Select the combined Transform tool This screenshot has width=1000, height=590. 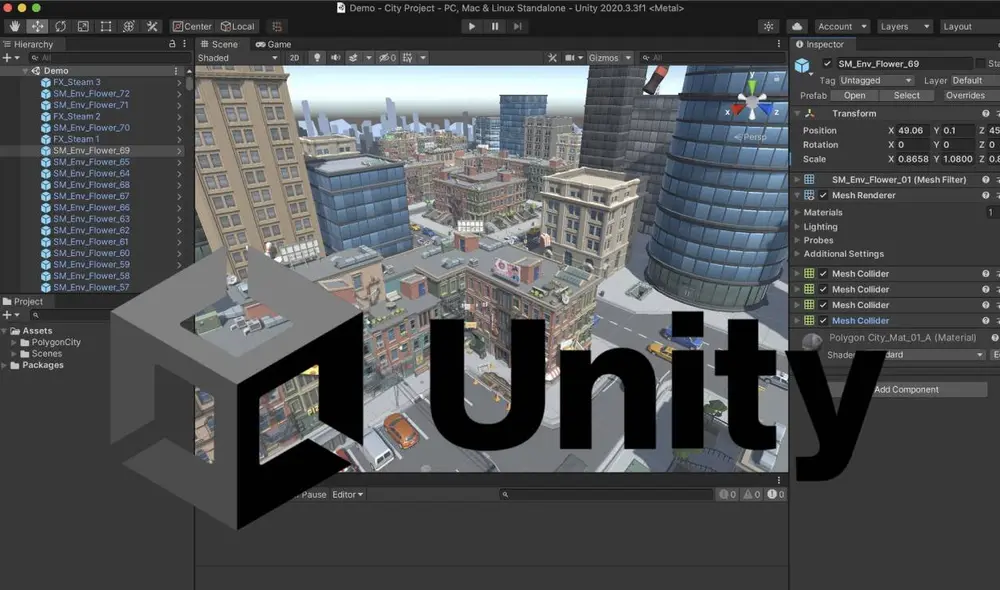pyautogui.click(x=129, y=26)
